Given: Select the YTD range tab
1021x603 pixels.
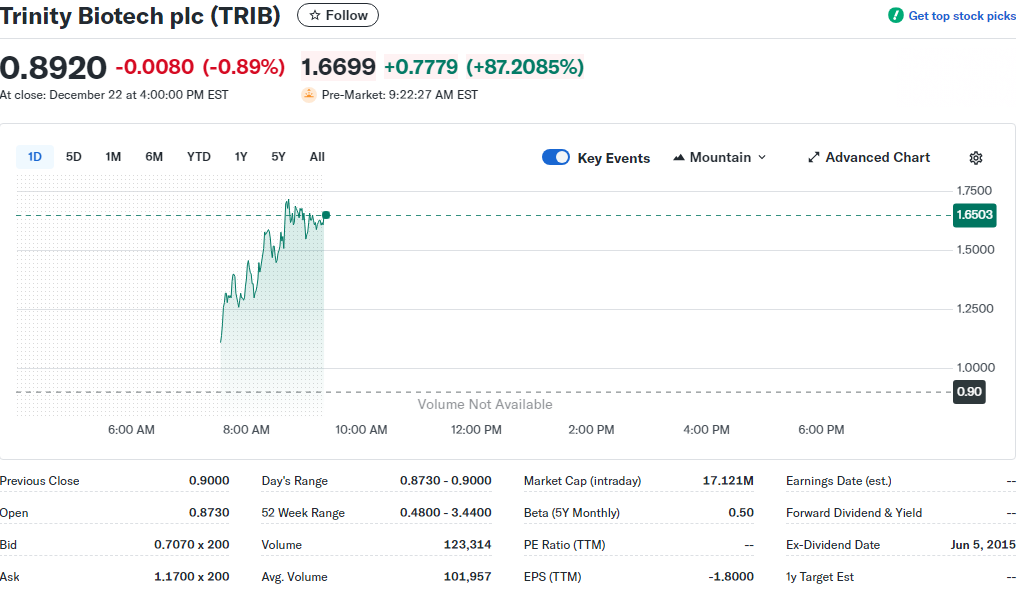Looking at the screenshot, I should [199, 157].
